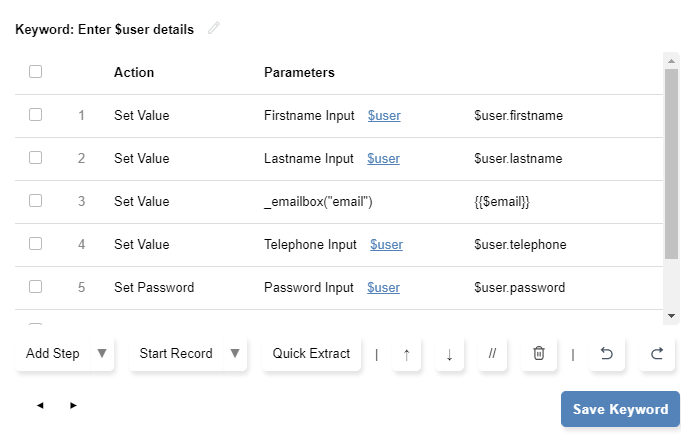Click the pencil icon to rename keyword
This screenshot has height=439, width=692.
pyautogui.click(x=213, y=29)
